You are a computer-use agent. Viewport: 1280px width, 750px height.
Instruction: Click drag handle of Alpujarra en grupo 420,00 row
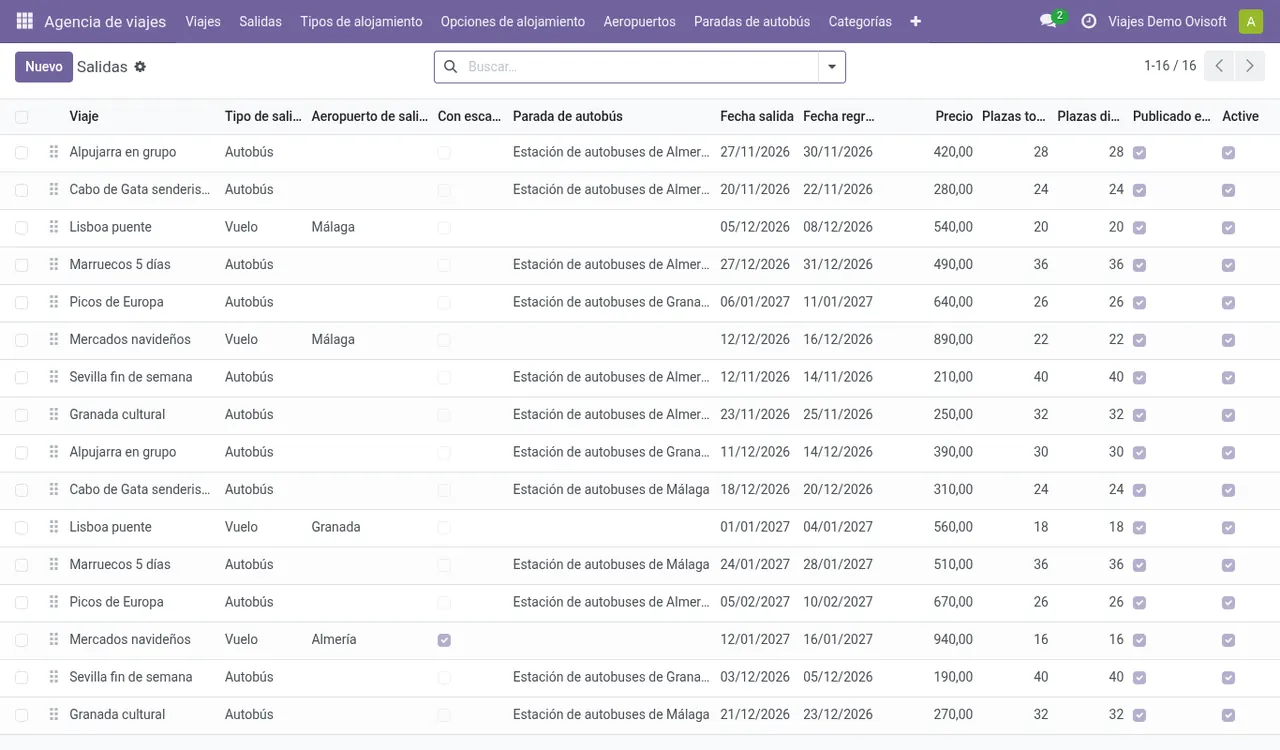[x=54, y=152]
